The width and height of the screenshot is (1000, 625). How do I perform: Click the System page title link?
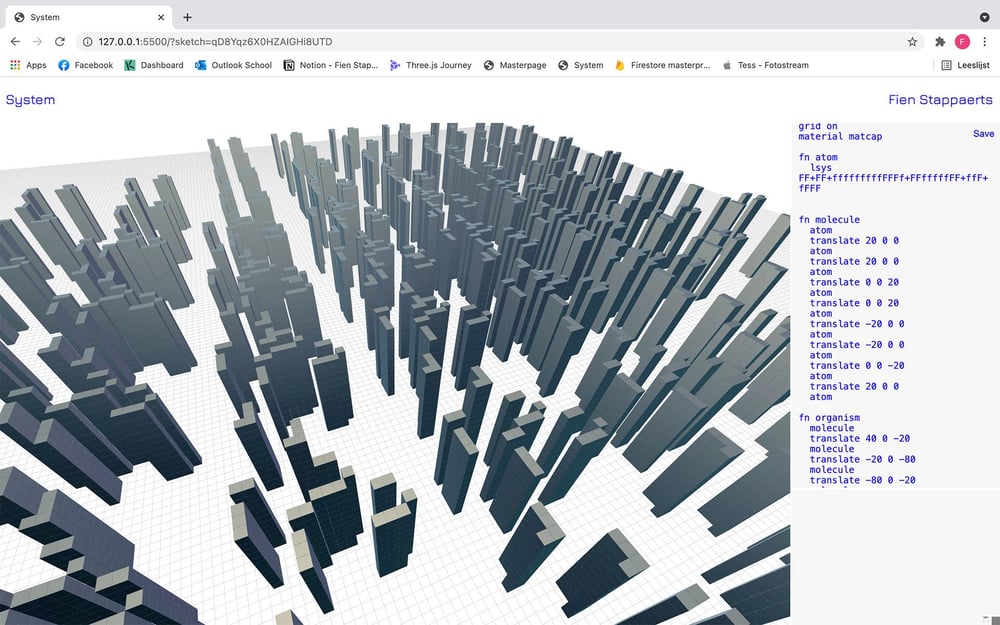coord(31,100)
